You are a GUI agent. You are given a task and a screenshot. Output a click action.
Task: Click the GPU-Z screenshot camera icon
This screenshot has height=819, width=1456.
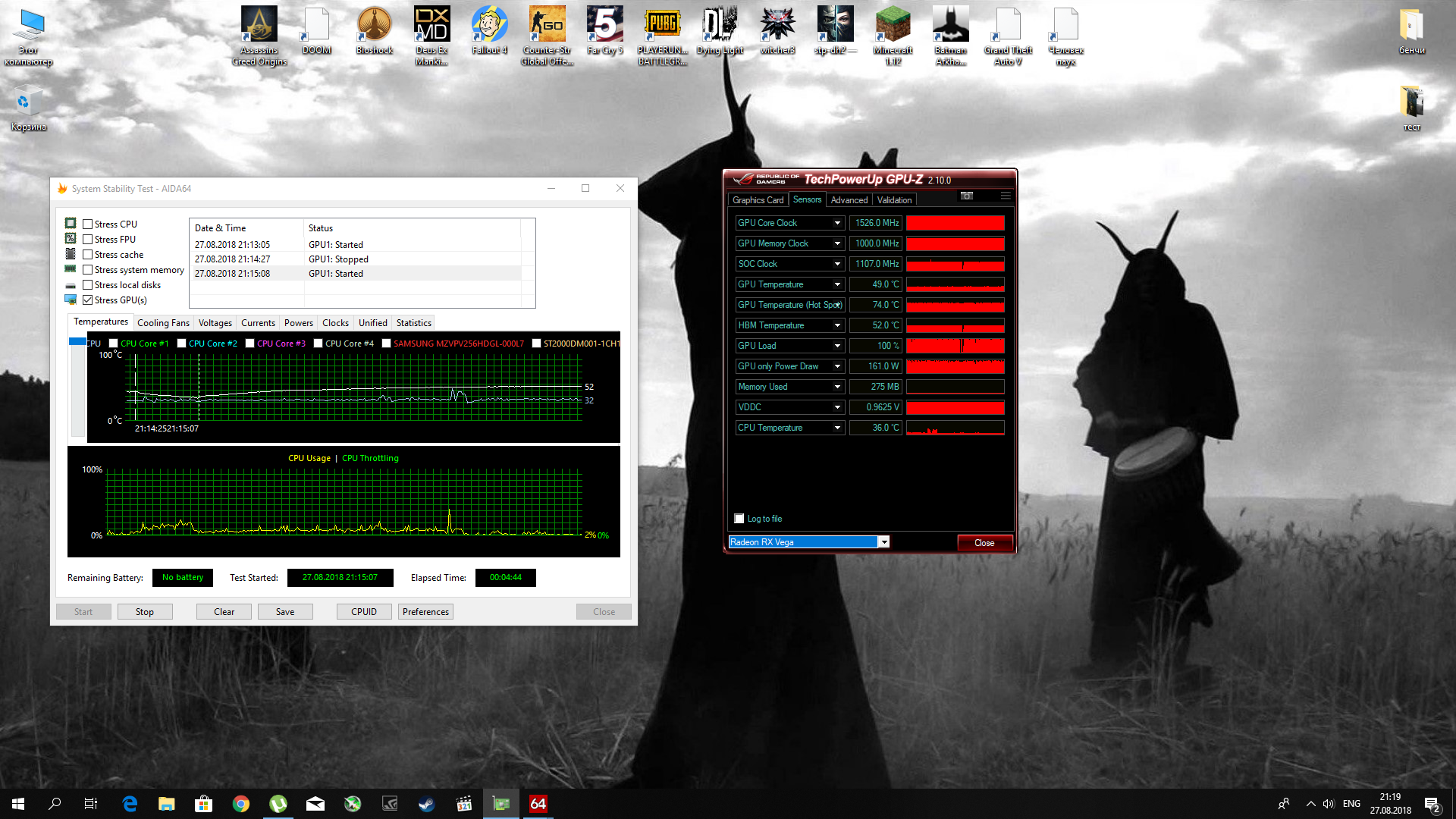tap(966, 196)
